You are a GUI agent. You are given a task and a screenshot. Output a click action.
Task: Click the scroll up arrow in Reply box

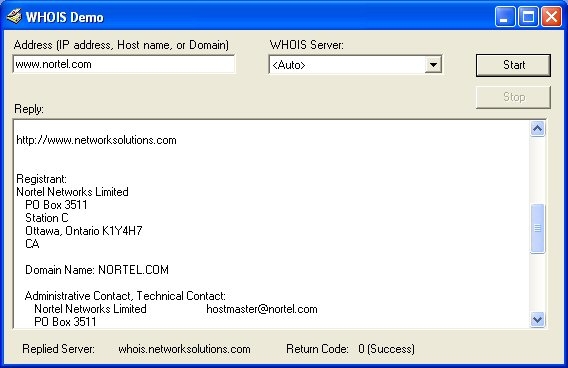[x=538, y=129]
